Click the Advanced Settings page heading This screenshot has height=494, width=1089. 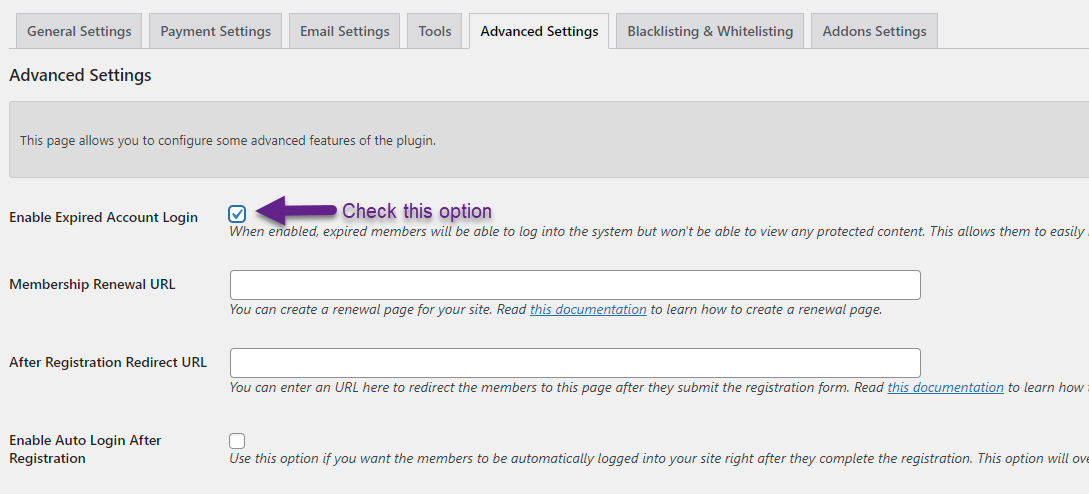click(80, 75)
